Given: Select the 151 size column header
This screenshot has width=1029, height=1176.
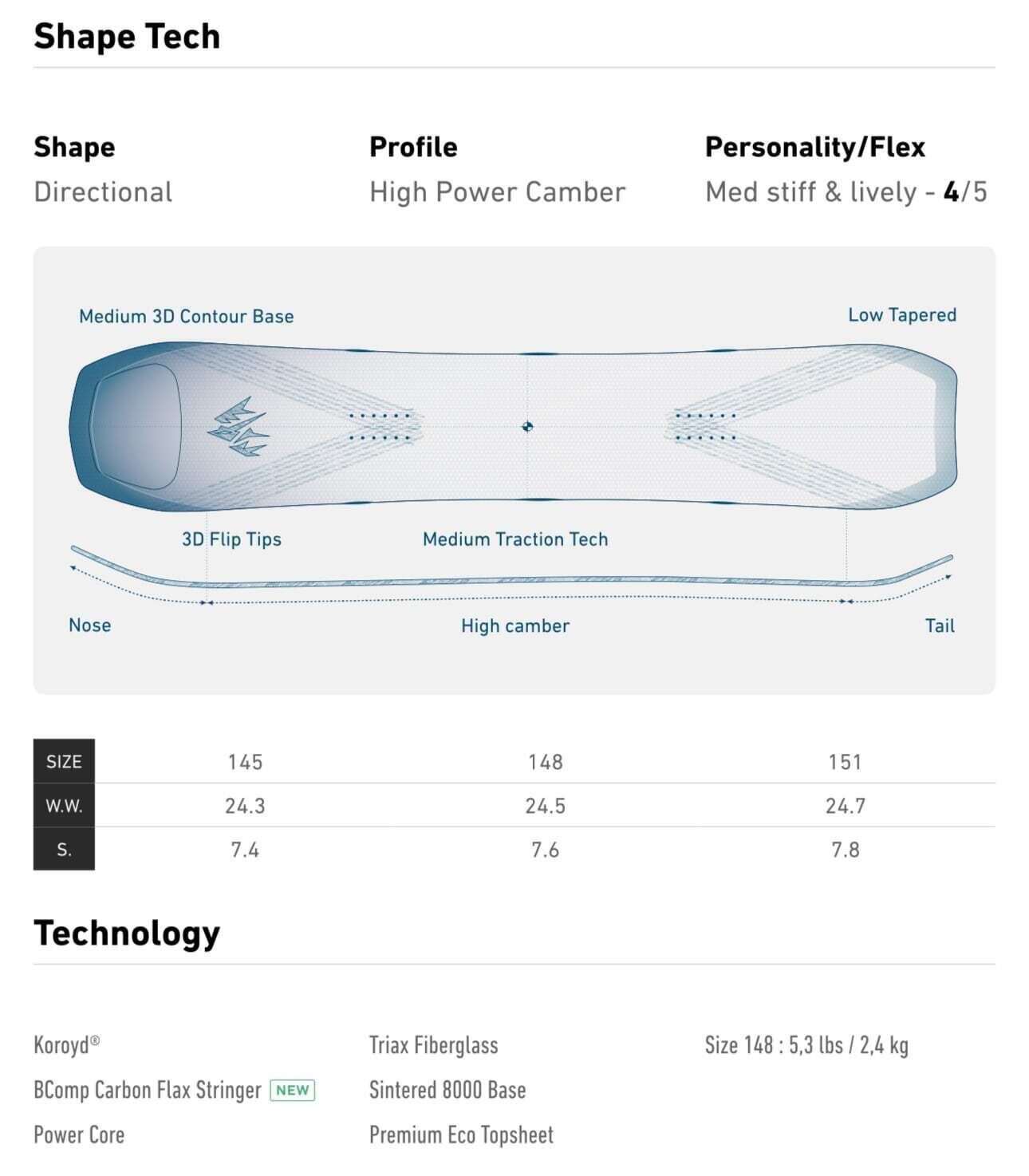Looking at the screenshot, I should click(x=845, y=762).
